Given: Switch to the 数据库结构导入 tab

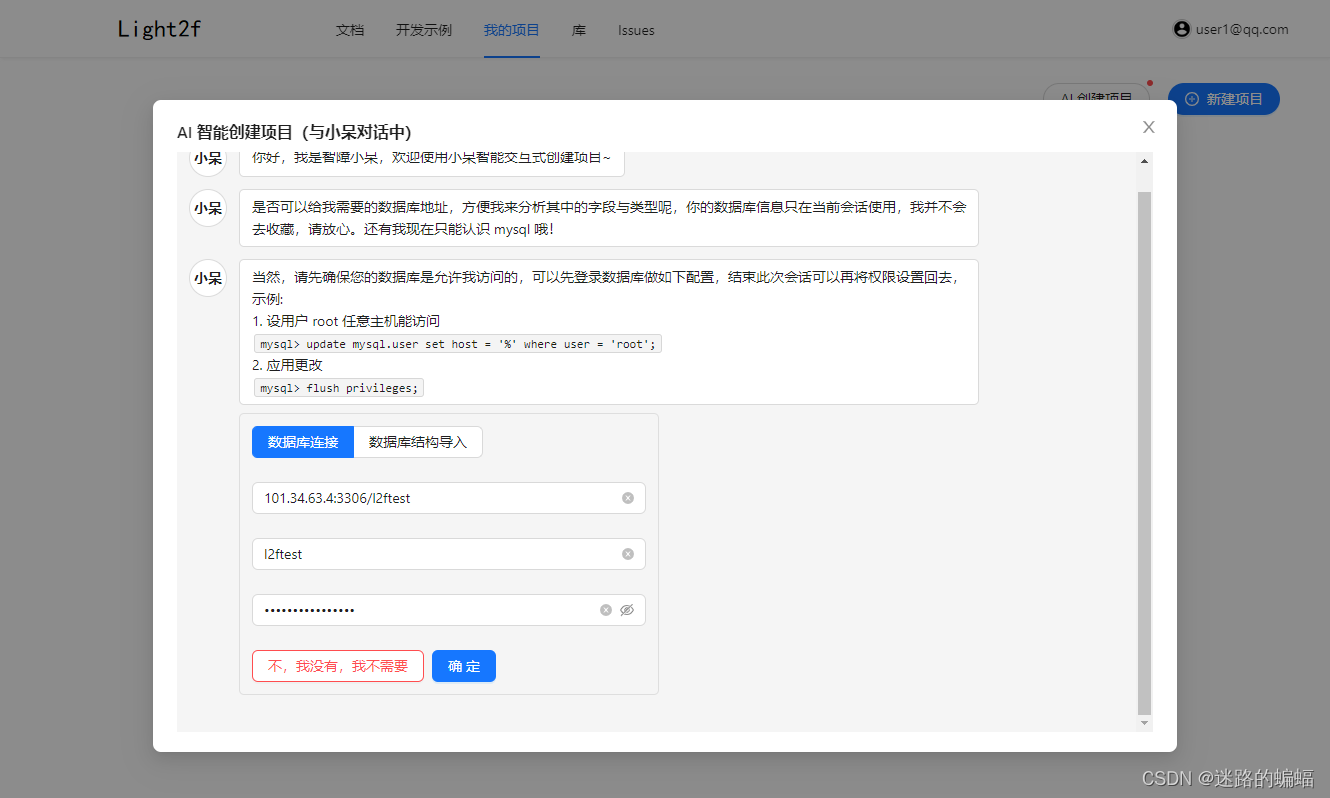Looking at the screenshot, I should pos(418,441).
